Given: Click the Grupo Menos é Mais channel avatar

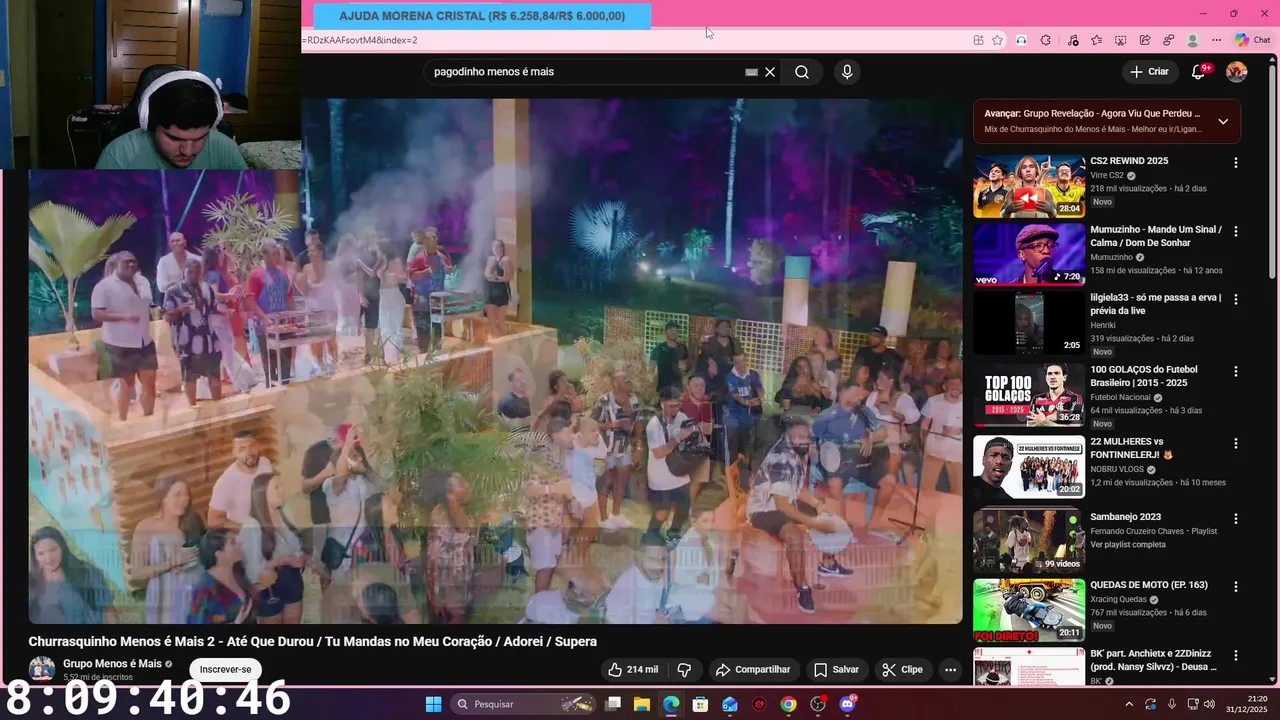Looking at the screenshot, I should coord(42,669).
